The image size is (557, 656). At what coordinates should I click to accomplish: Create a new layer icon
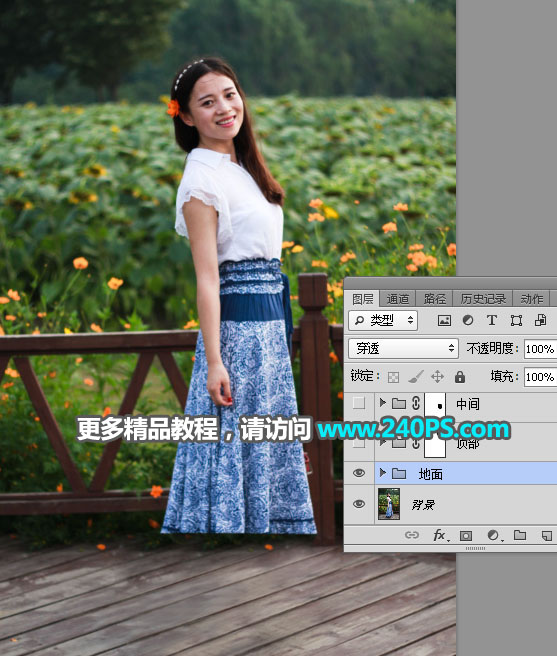547,536
